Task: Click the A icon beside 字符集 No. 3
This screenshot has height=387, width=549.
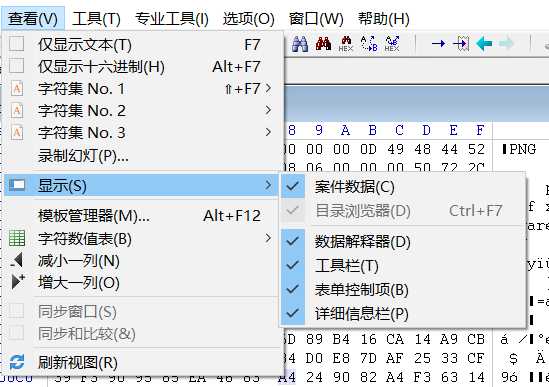Action: (x=16, y=133)
